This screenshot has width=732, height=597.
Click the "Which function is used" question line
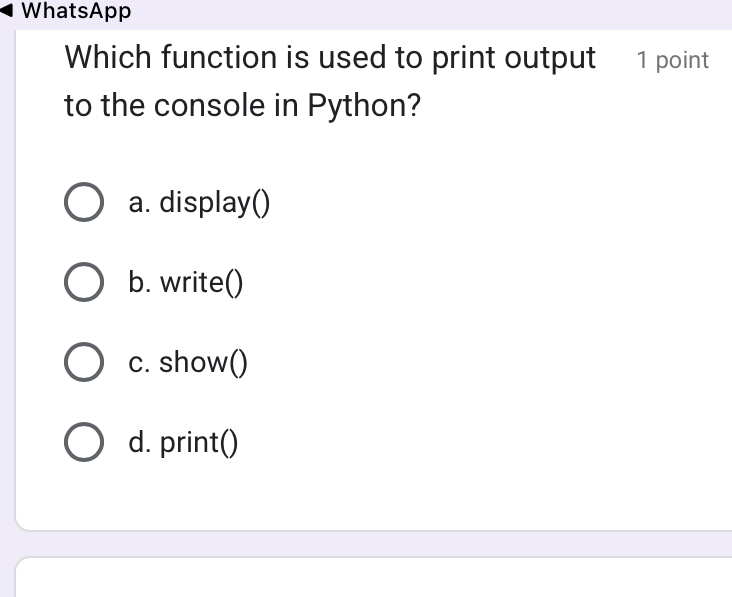click(330, 58)
